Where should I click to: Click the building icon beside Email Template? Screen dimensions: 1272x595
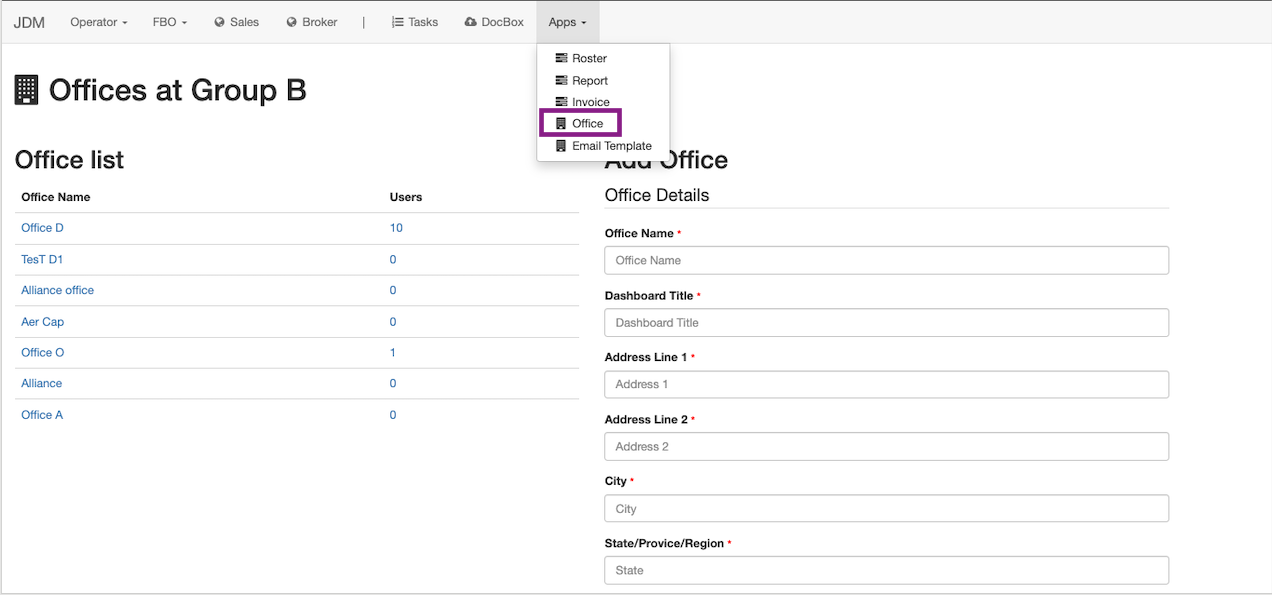coord(561,146)
